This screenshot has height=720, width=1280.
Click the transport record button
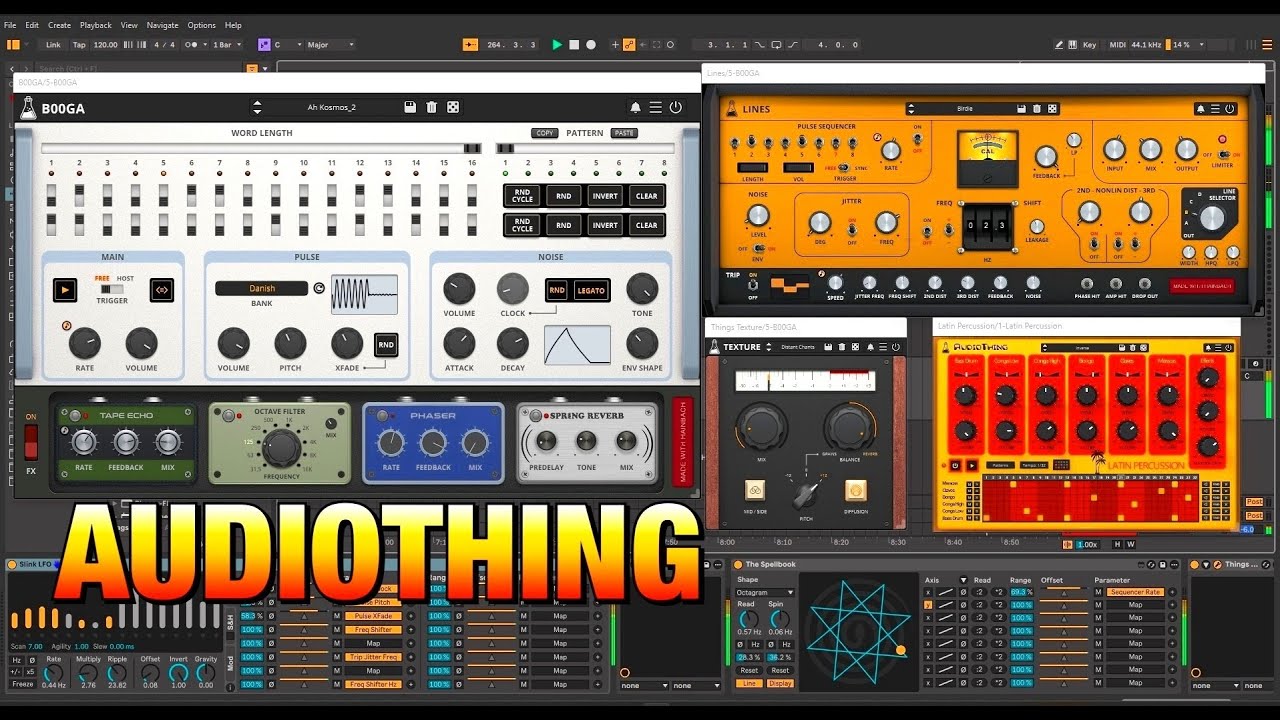tap(591, 45)
